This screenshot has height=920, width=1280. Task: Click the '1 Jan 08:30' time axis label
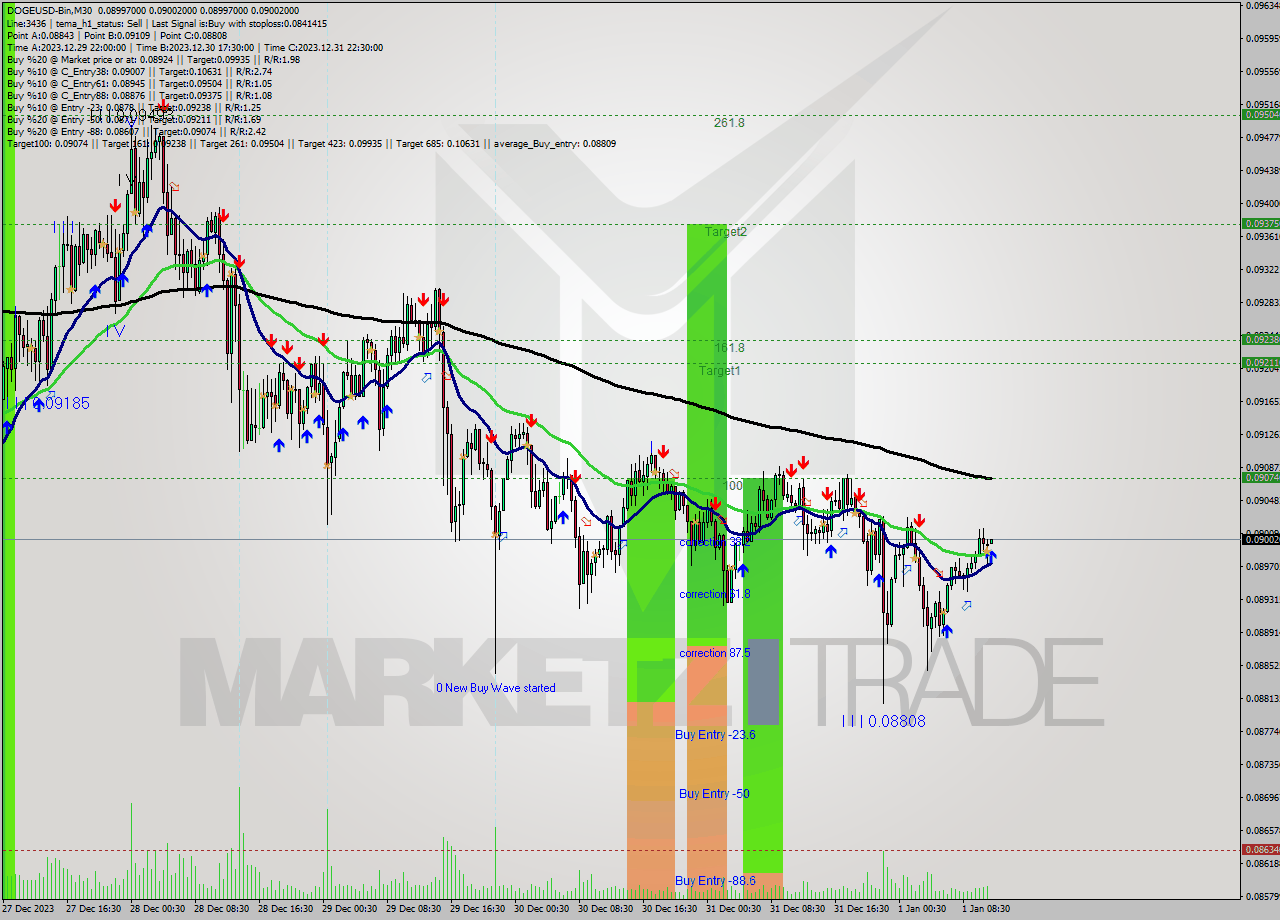point(985,909)
